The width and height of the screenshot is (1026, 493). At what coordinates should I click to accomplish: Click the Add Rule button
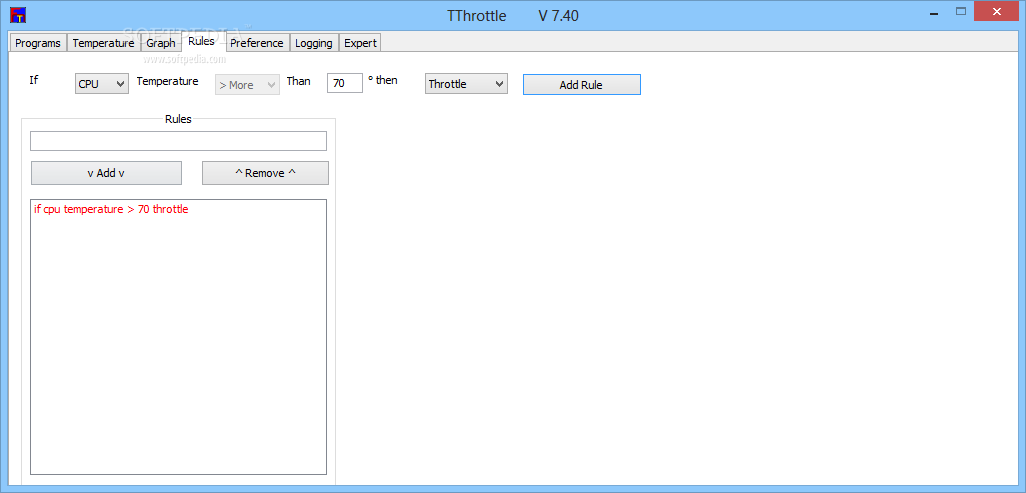pyautogui.click(x=581, y=84)
